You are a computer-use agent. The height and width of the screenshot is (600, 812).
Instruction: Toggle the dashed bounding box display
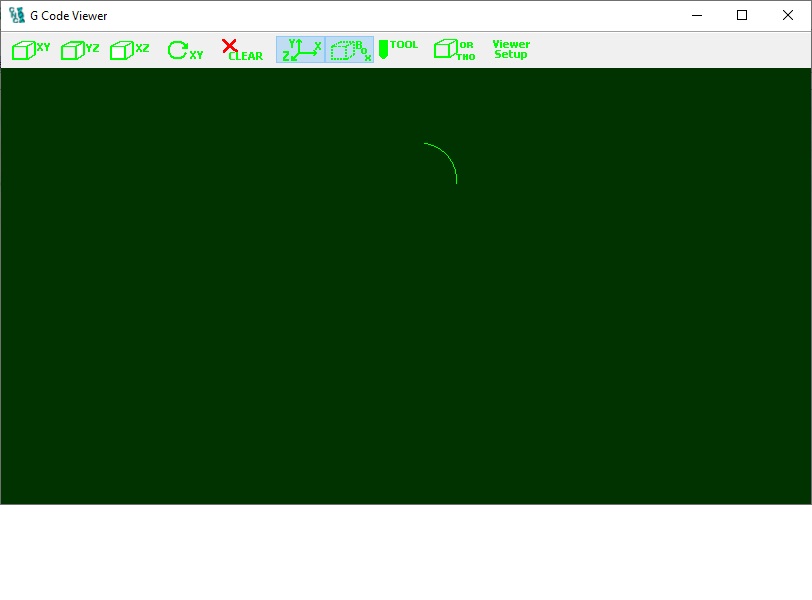(x=350, y=50)
